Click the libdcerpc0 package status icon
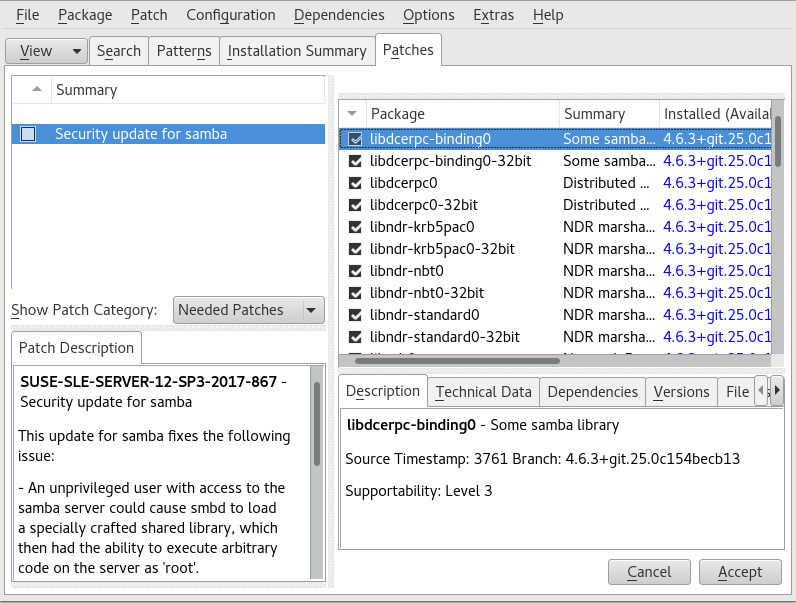 (x=354, y=183)
